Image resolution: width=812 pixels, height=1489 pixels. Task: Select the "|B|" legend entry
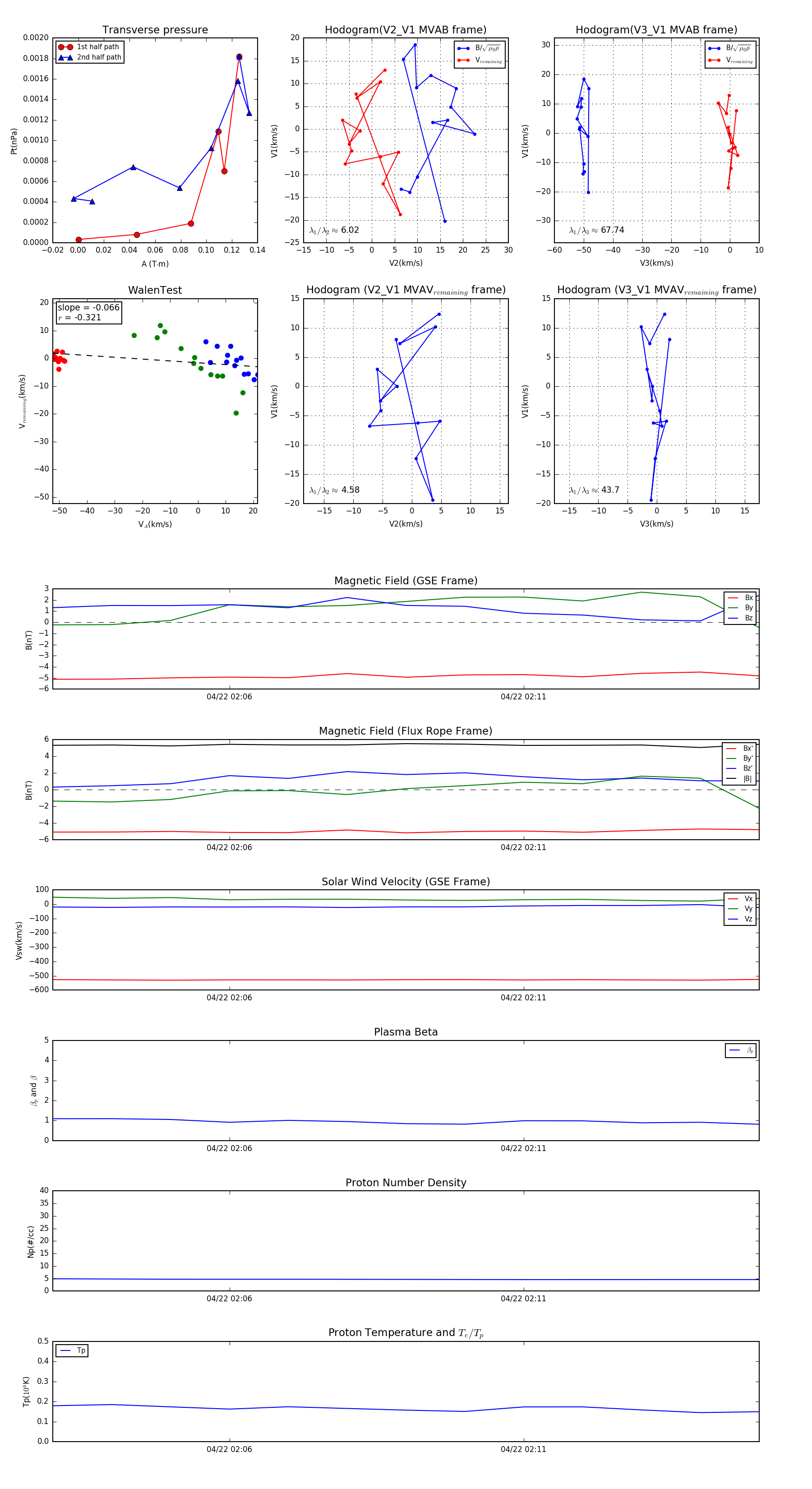(739, 779)
